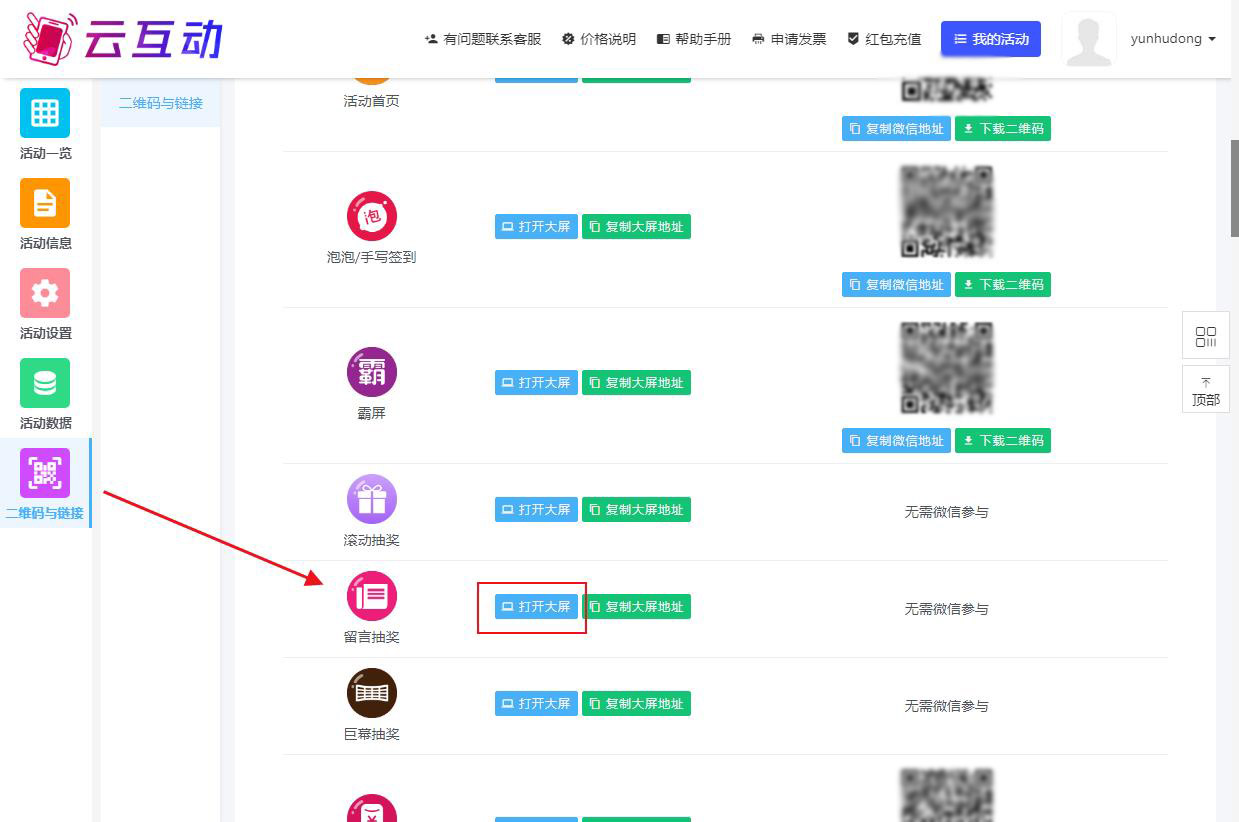The width and height of the screenshot is (1239, 822).
Task: Open big screen for 留言抽奖
Action: coord(536,607)
